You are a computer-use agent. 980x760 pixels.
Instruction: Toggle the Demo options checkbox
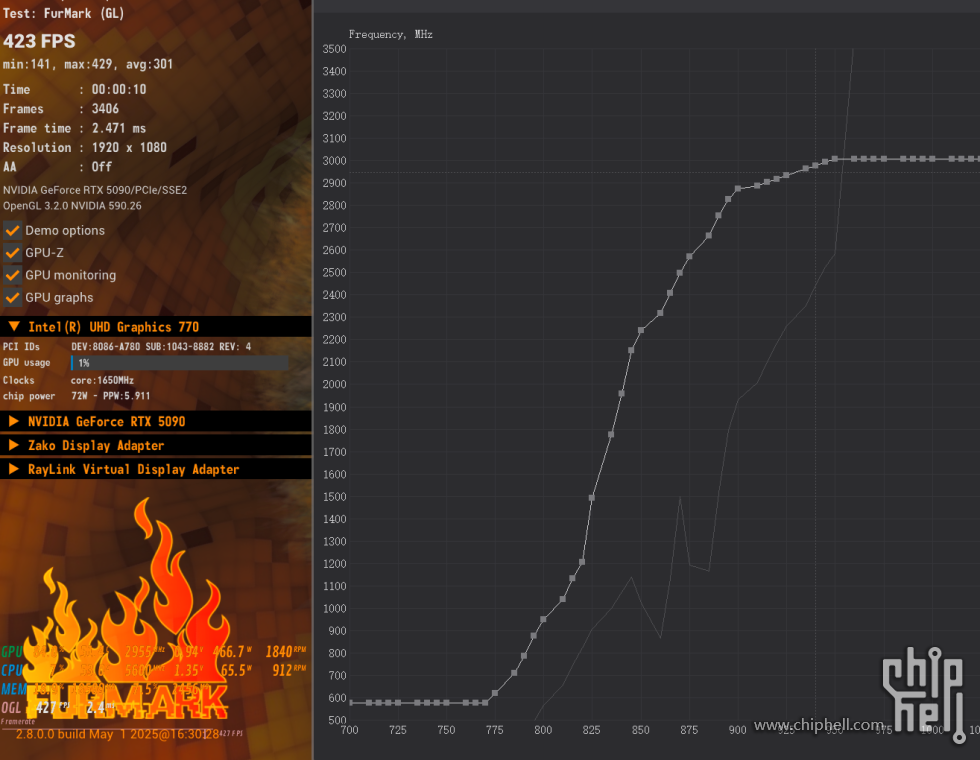click(x=12, y=231)
